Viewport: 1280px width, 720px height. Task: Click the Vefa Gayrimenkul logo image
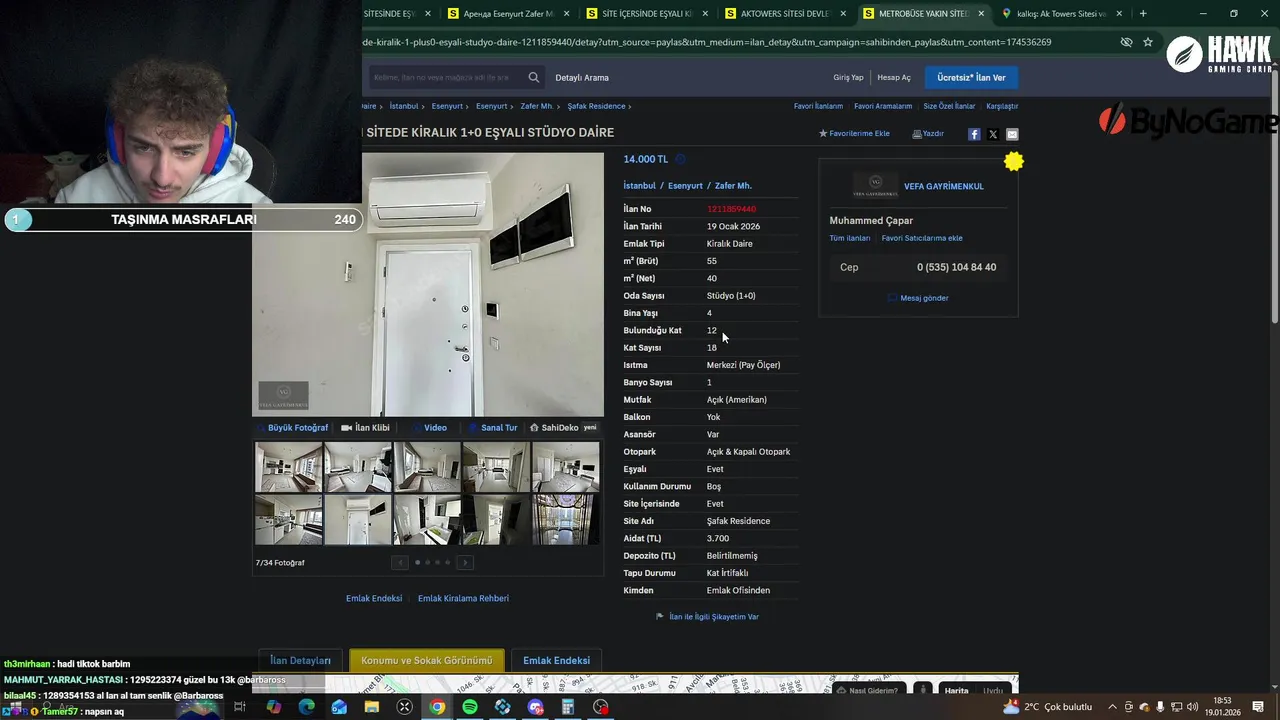(x=875, y=186)
